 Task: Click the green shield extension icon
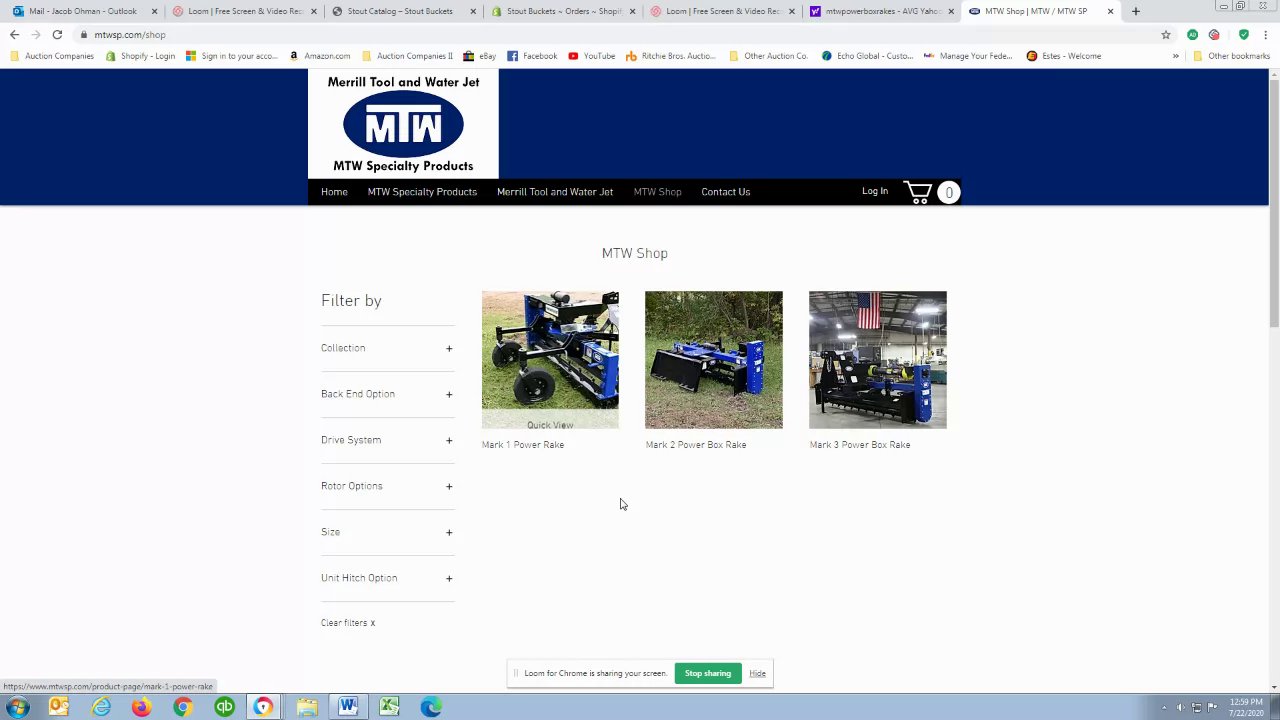click(x=1243, y=35)
